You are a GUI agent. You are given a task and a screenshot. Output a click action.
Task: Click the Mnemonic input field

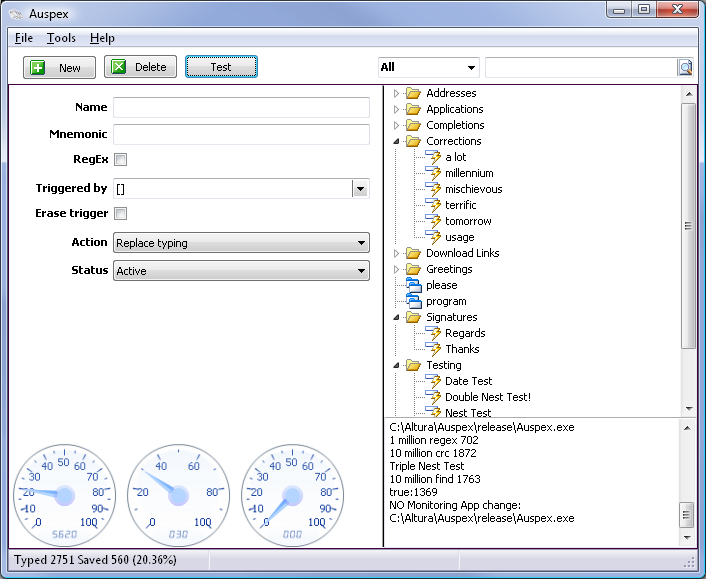pos(241,135)
